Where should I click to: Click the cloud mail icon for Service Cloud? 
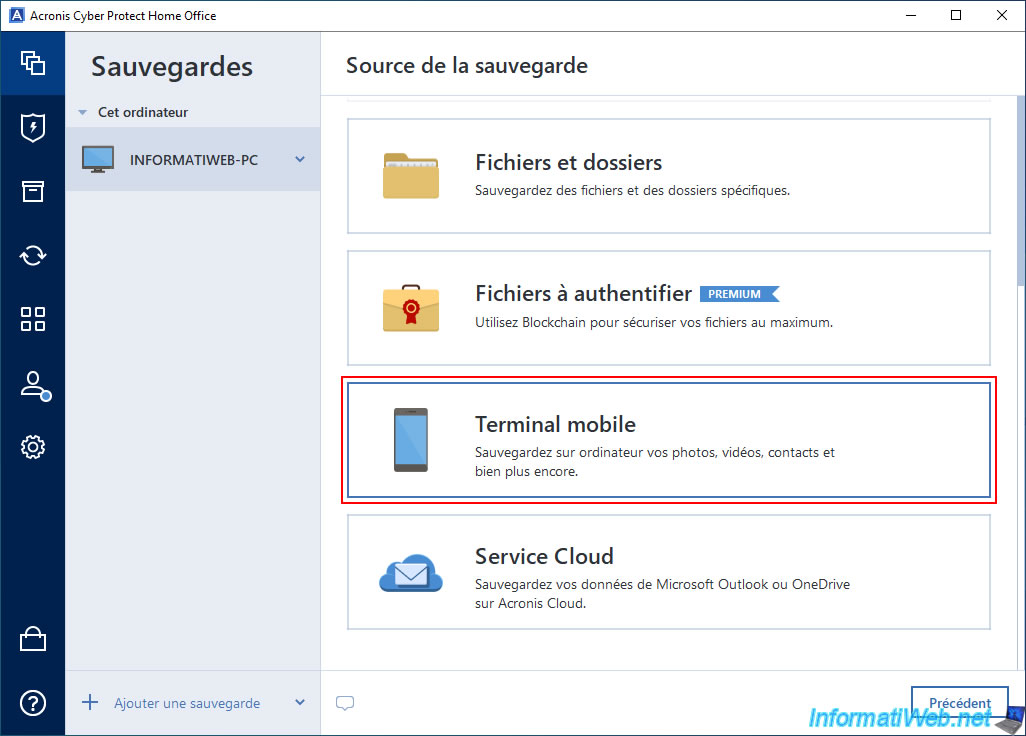pyautogui.click(x=411, y=573)
